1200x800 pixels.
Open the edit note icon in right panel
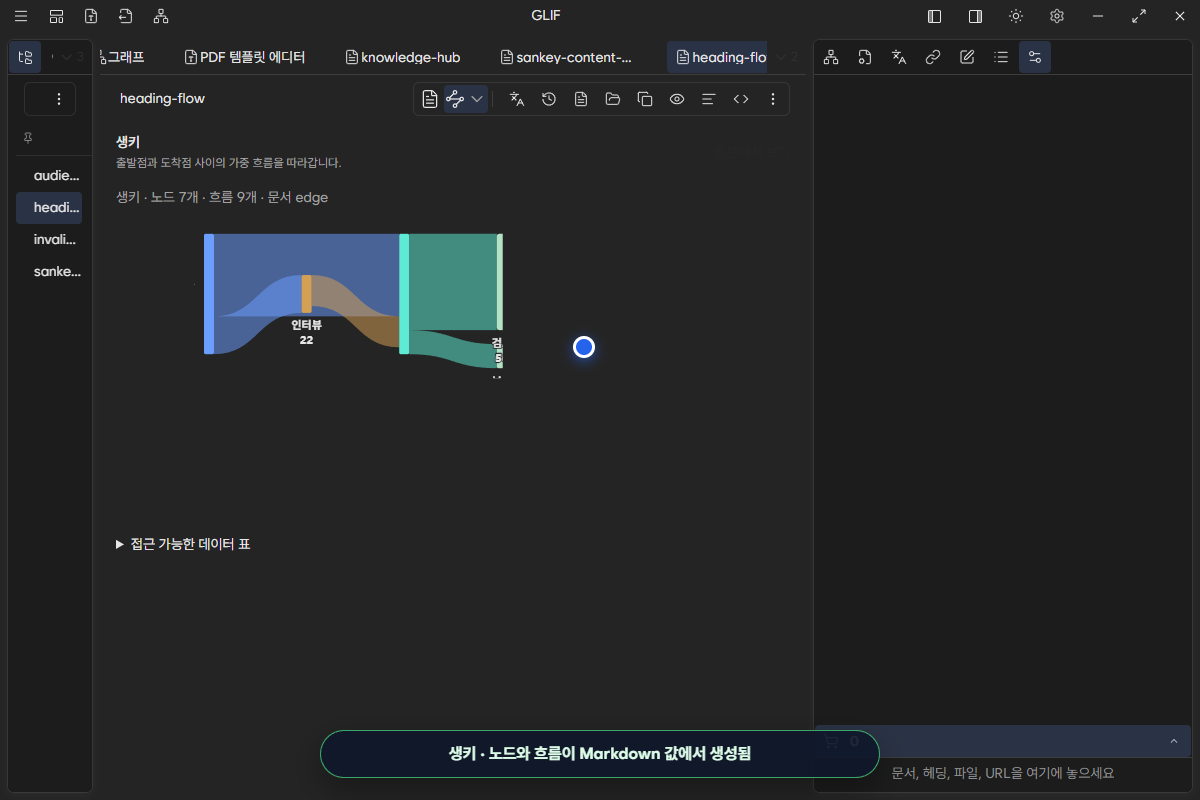tap(967, 57)
